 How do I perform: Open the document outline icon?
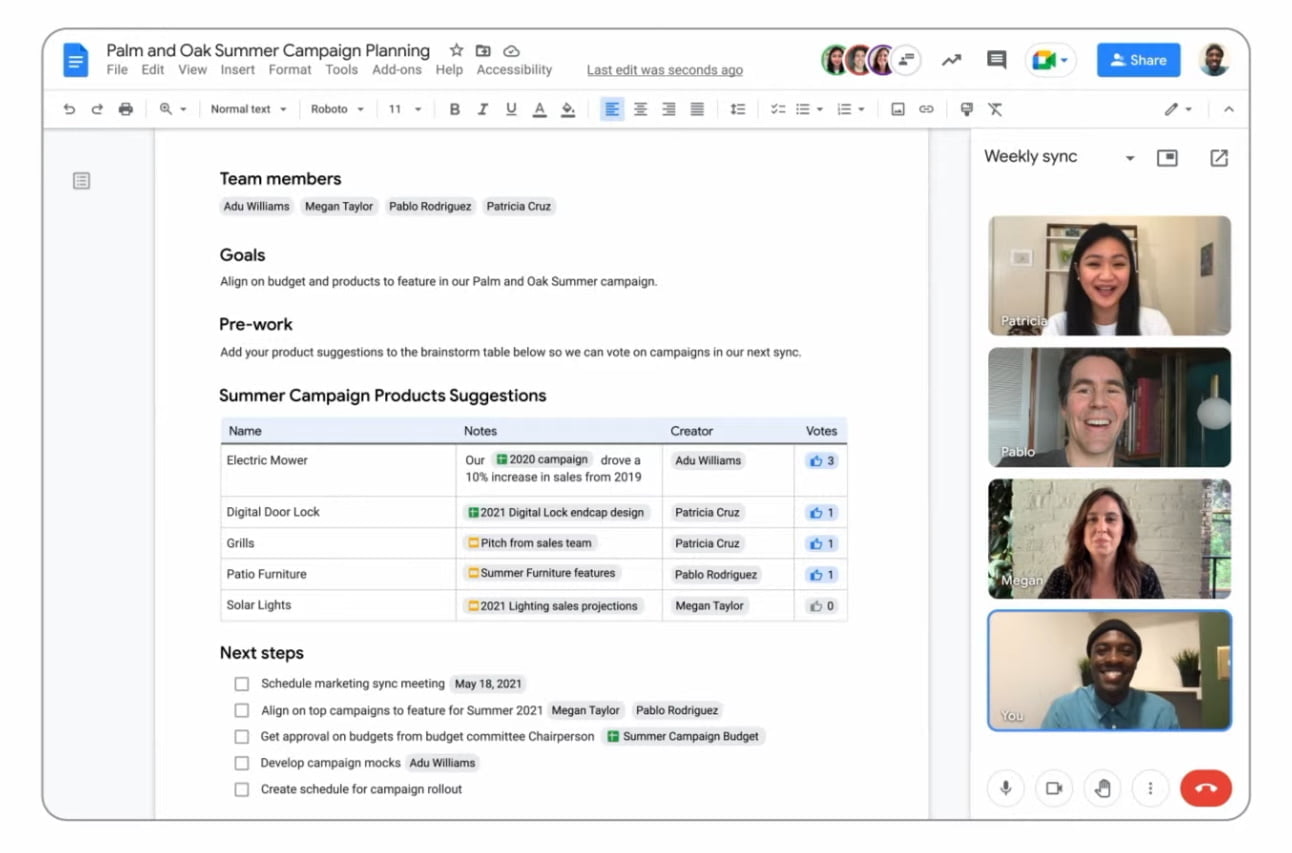click(81, 181)
